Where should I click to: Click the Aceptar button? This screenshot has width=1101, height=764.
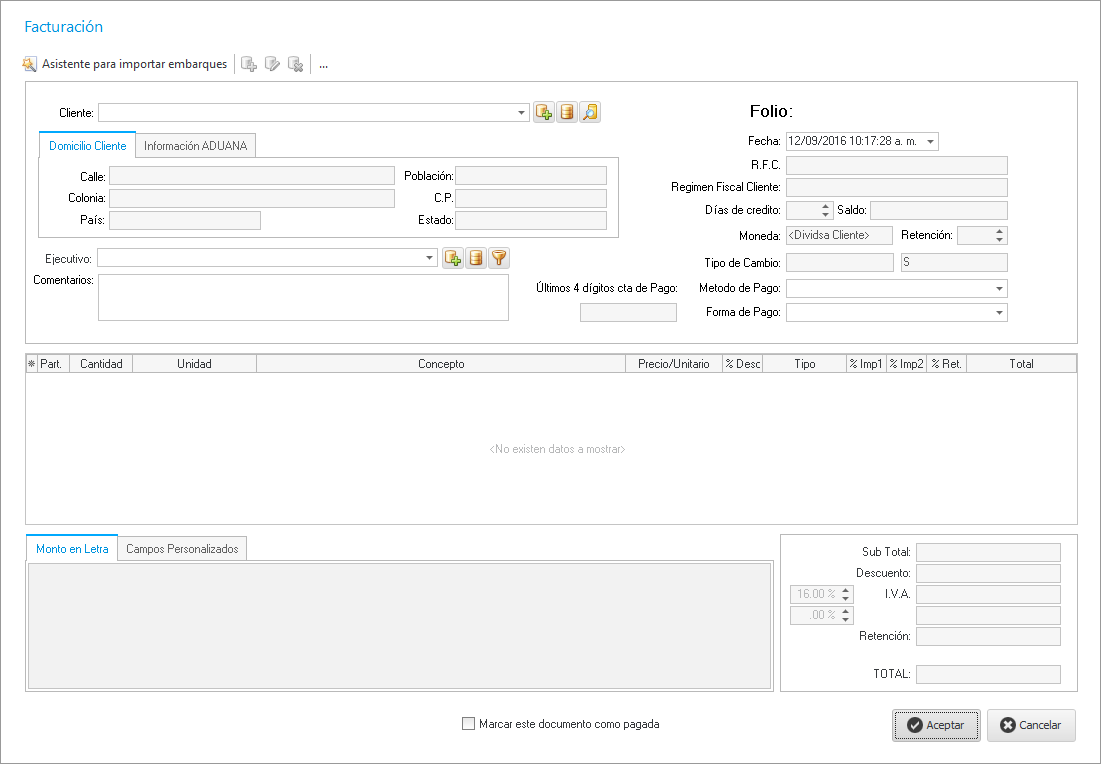pos(936,725)
